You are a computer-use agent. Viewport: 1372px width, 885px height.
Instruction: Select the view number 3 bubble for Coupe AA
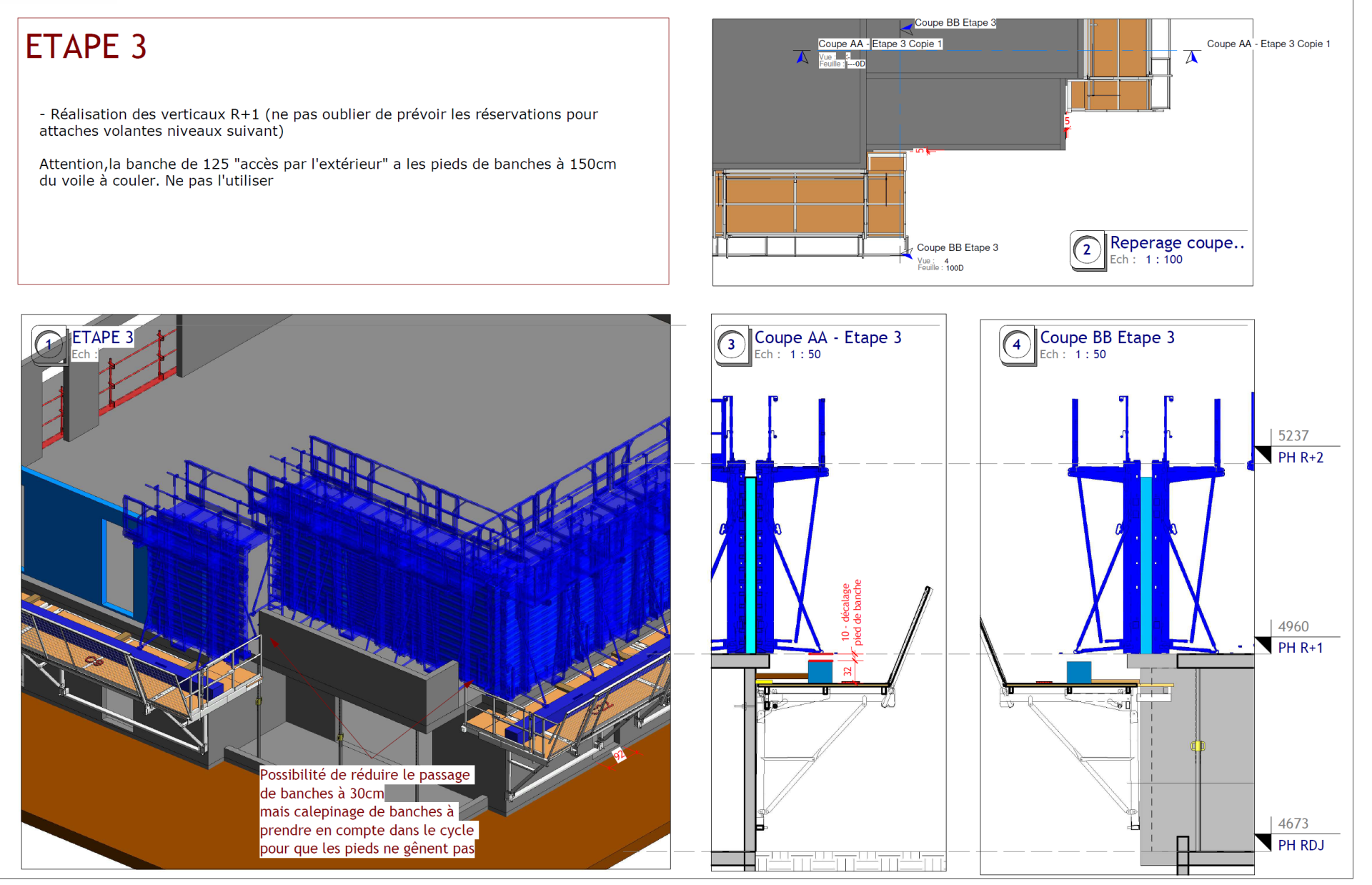click(731, 345)
